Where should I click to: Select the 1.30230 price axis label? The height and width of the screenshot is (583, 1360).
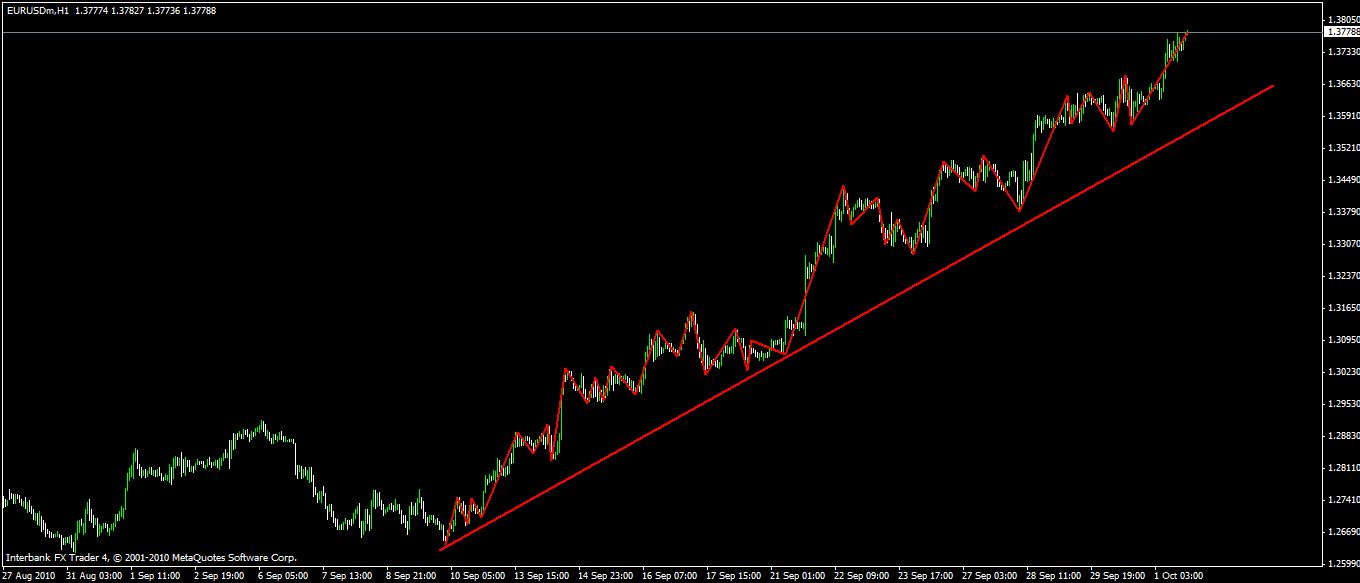pos(1343,371)
